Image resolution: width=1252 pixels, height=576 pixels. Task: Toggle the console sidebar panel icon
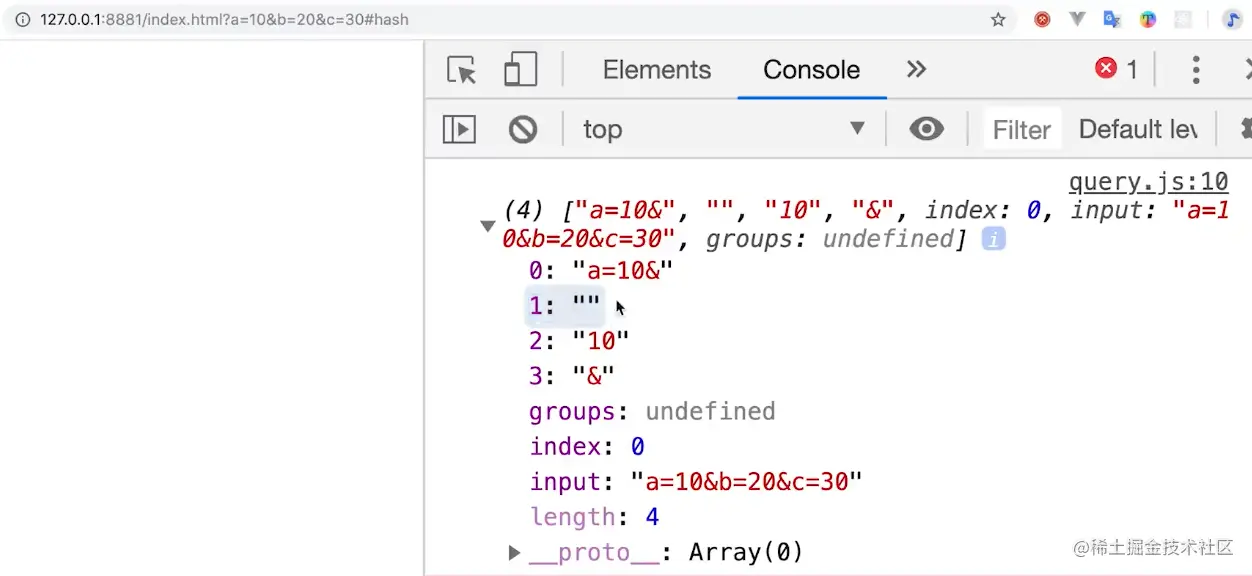point(459,129)
